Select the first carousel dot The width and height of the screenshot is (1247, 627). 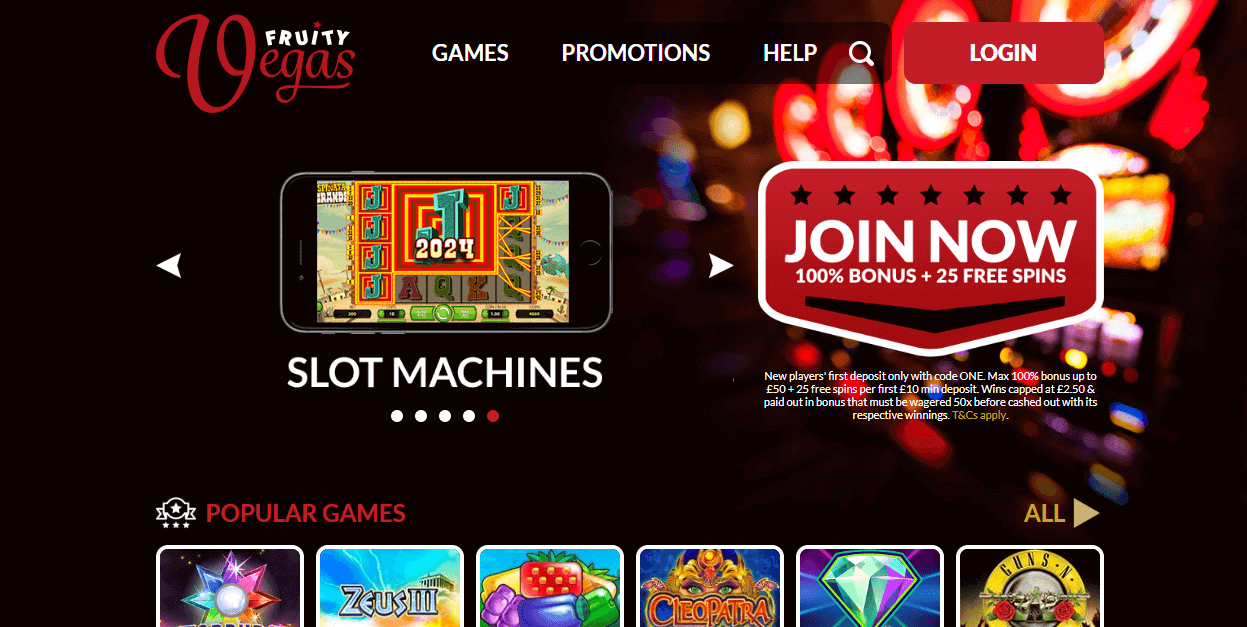tap(397, 416)
